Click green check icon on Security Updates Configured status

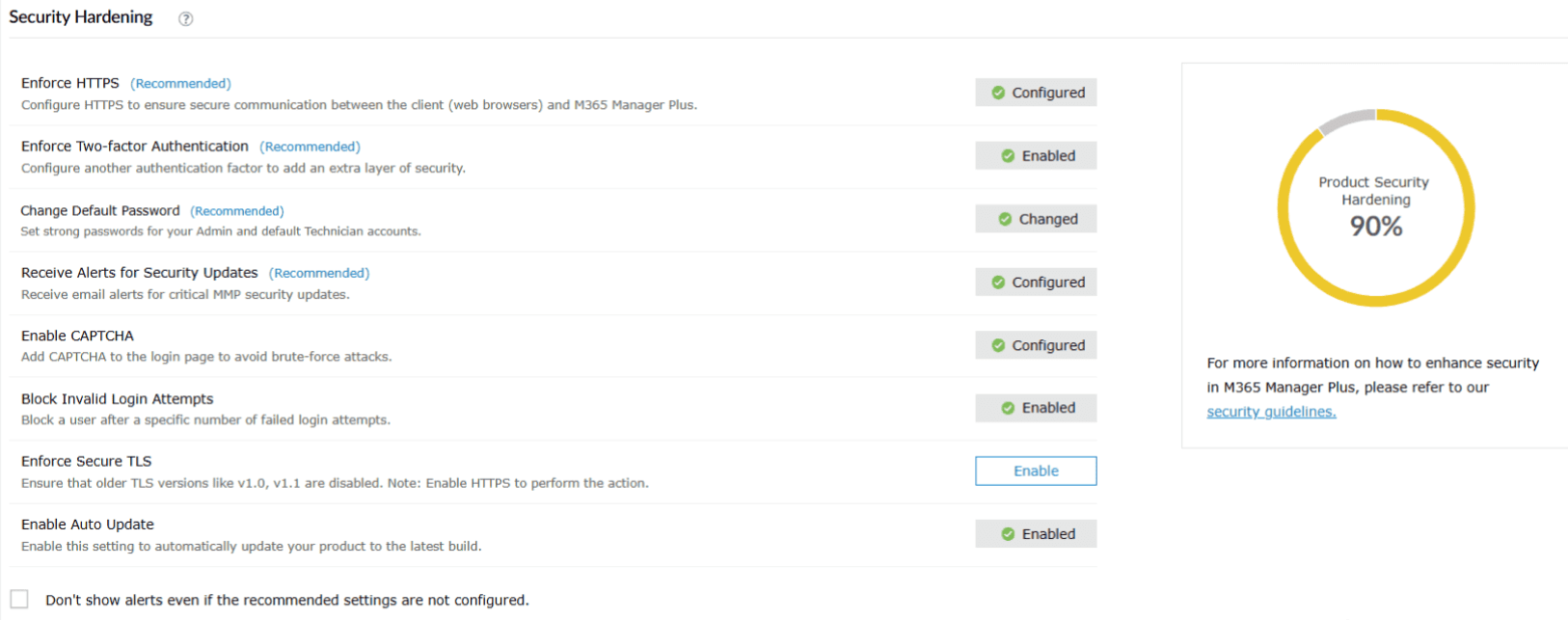(998, 283)
